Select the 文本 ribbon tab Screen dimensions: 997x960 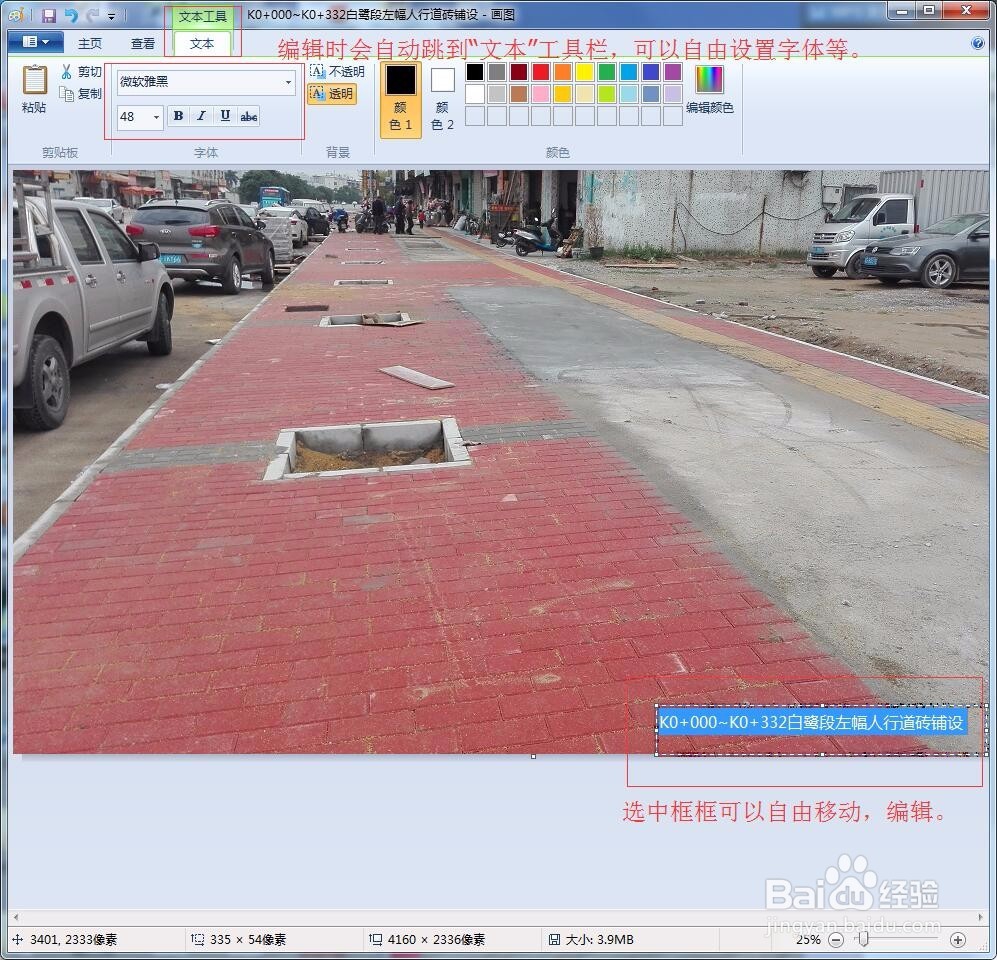(202, 43)
